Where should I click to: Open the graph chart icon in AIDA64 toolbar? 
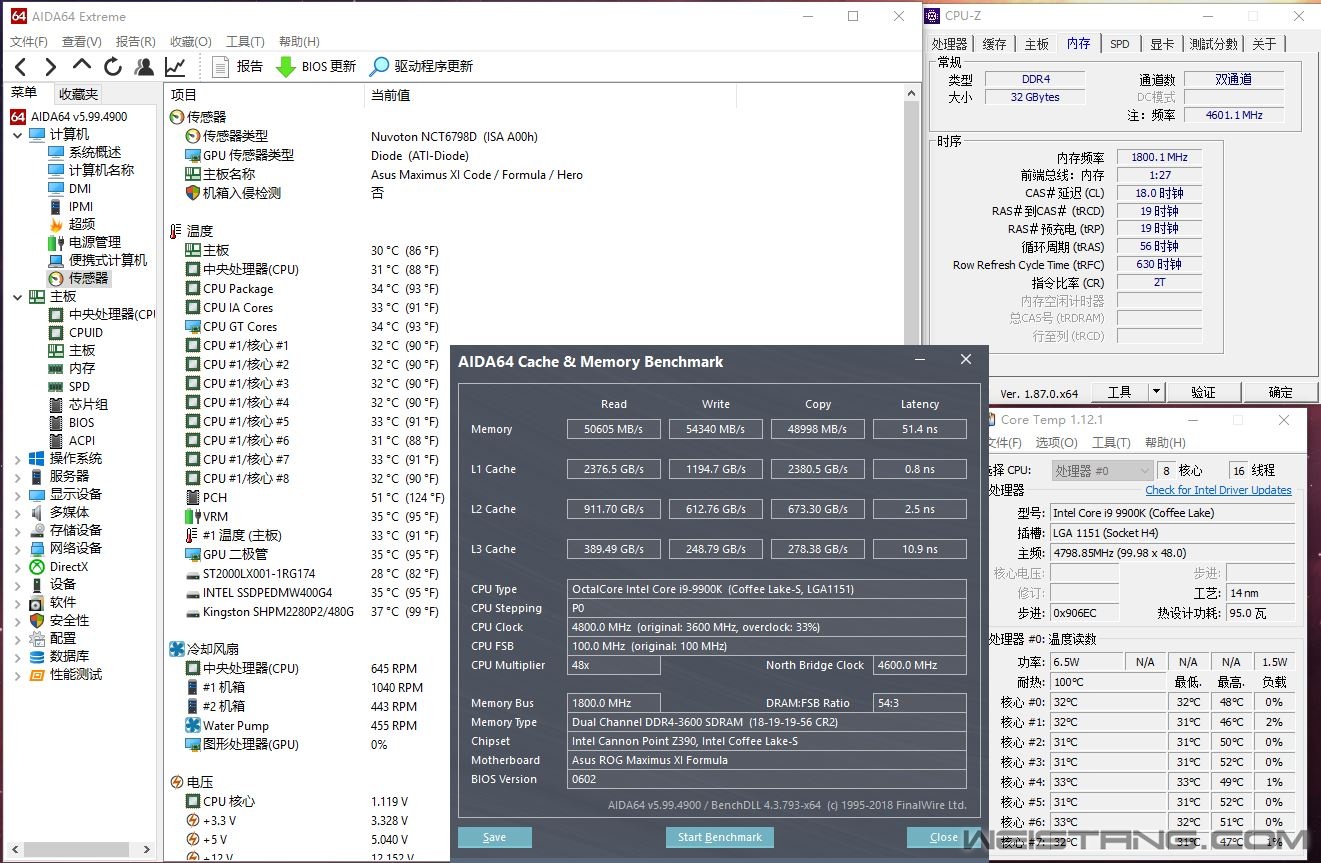175,67
